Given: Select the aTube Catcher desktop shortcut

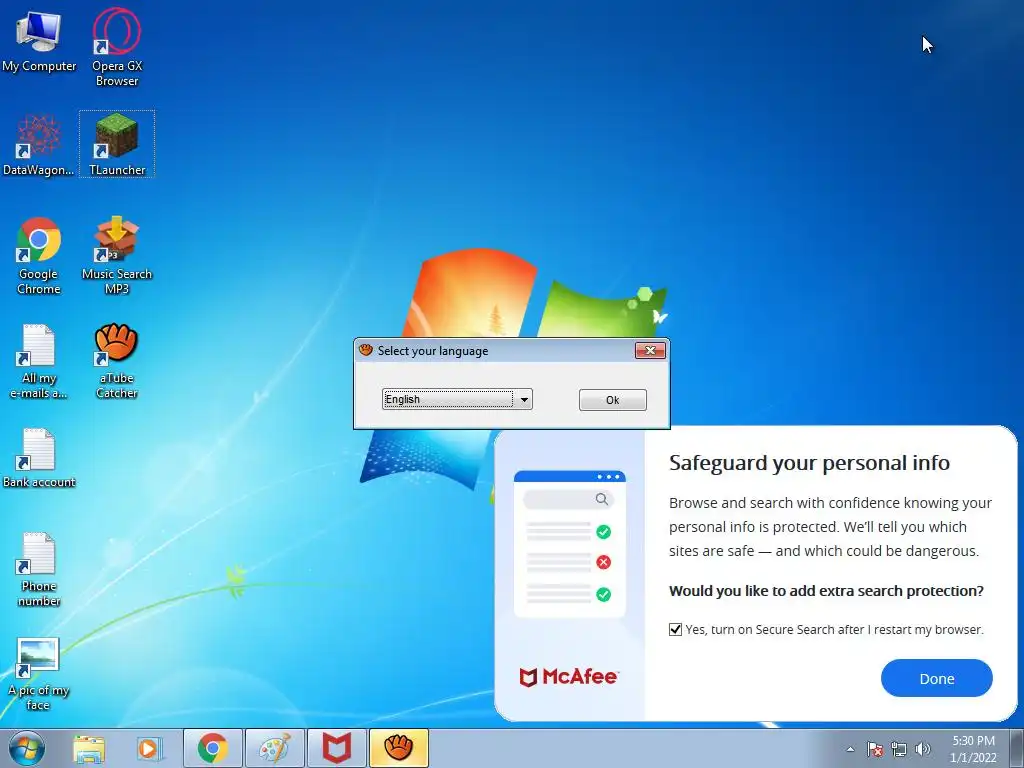Looking at the screenshot, I should (x=117, y=360).
